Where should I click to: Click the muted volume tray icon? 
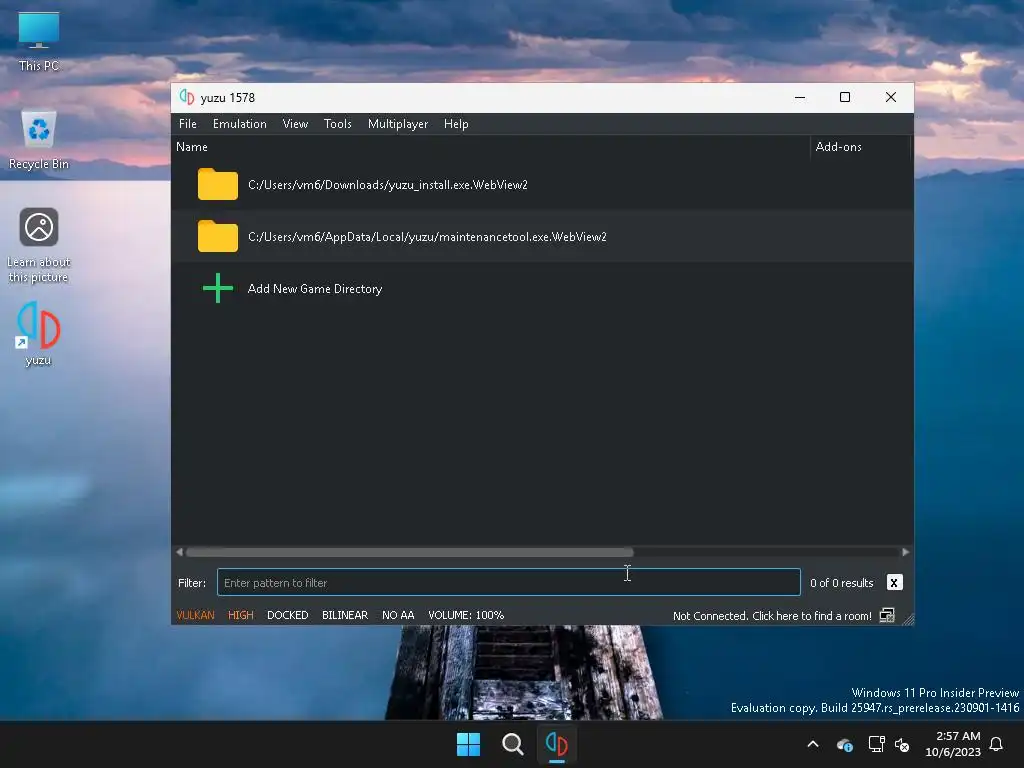pos(902,744)
